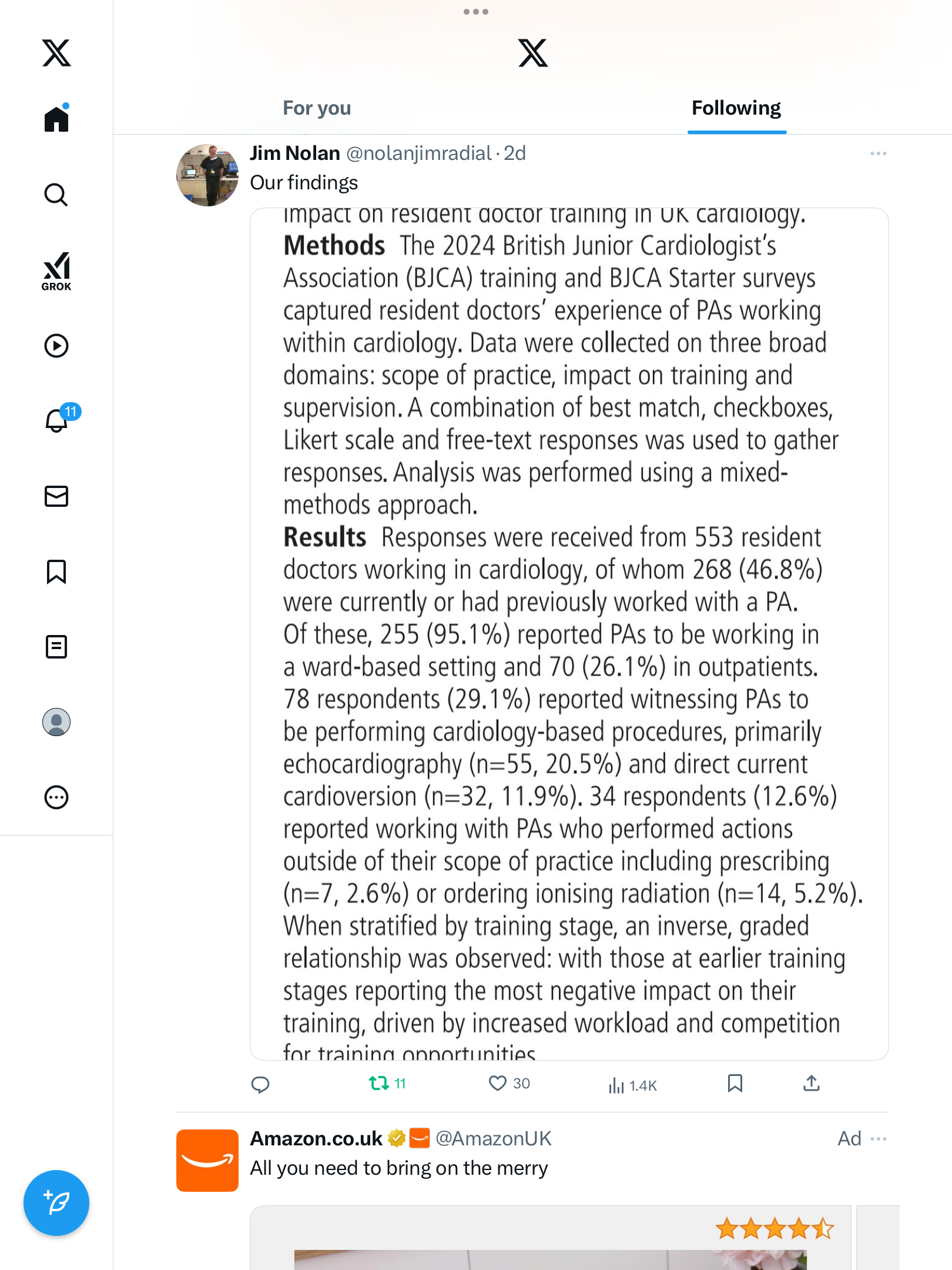Select the Following tab
This screenshot has width=952, height=1270.
coord(736,108)
